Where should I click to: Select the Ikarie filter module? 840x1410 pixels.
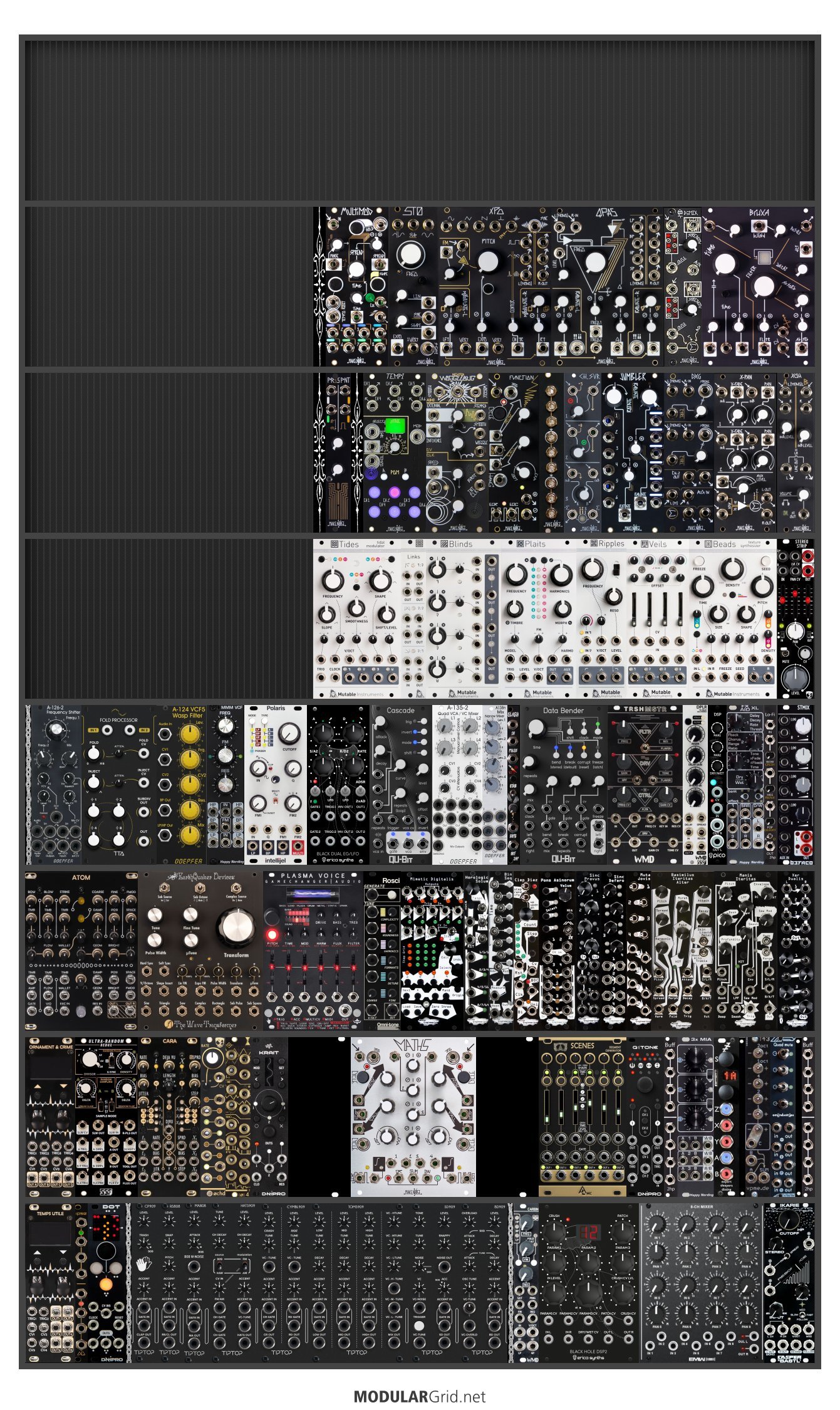click(x=789, y=1283)
